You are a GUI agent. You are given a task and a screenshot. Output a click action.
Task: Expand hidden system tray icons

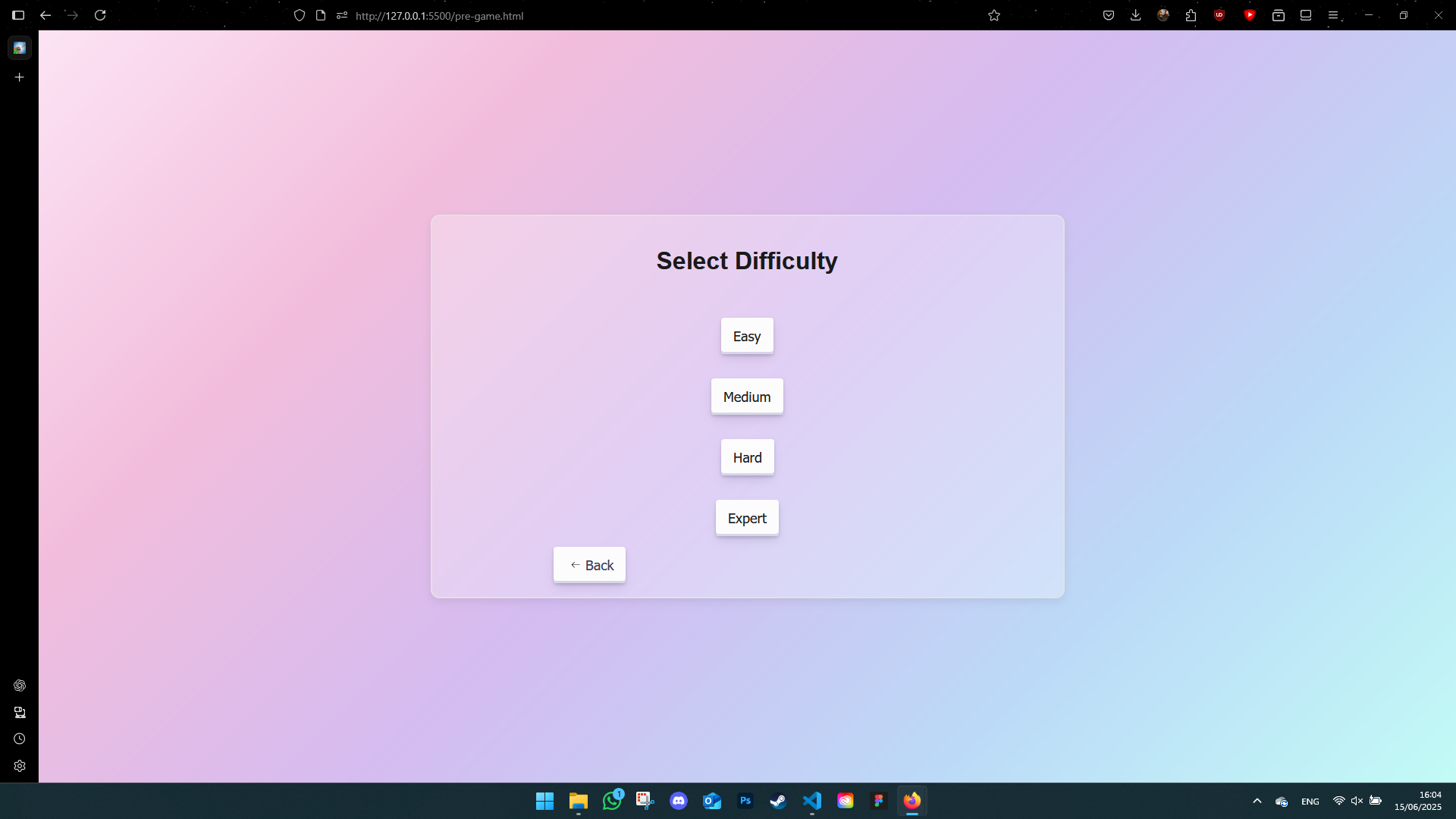pos(1257,801)
